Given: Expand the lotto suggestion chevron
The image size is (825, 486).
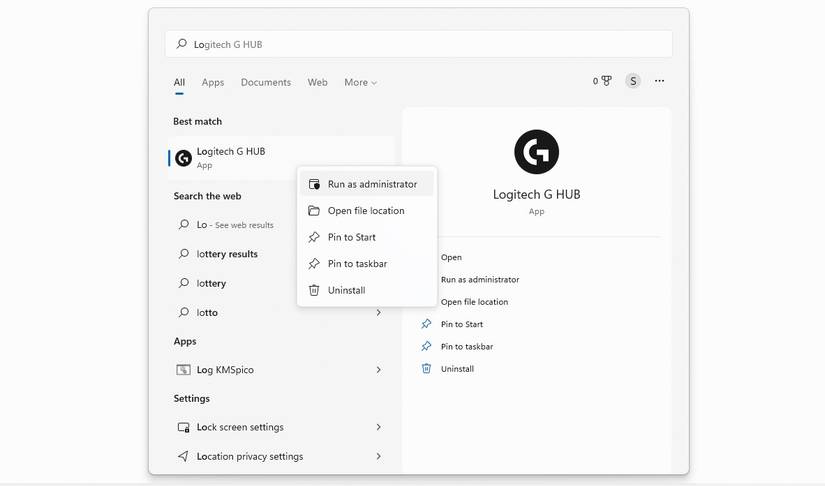Looking at the screenshot, I should pyautogui.click(x=378, y=313).
